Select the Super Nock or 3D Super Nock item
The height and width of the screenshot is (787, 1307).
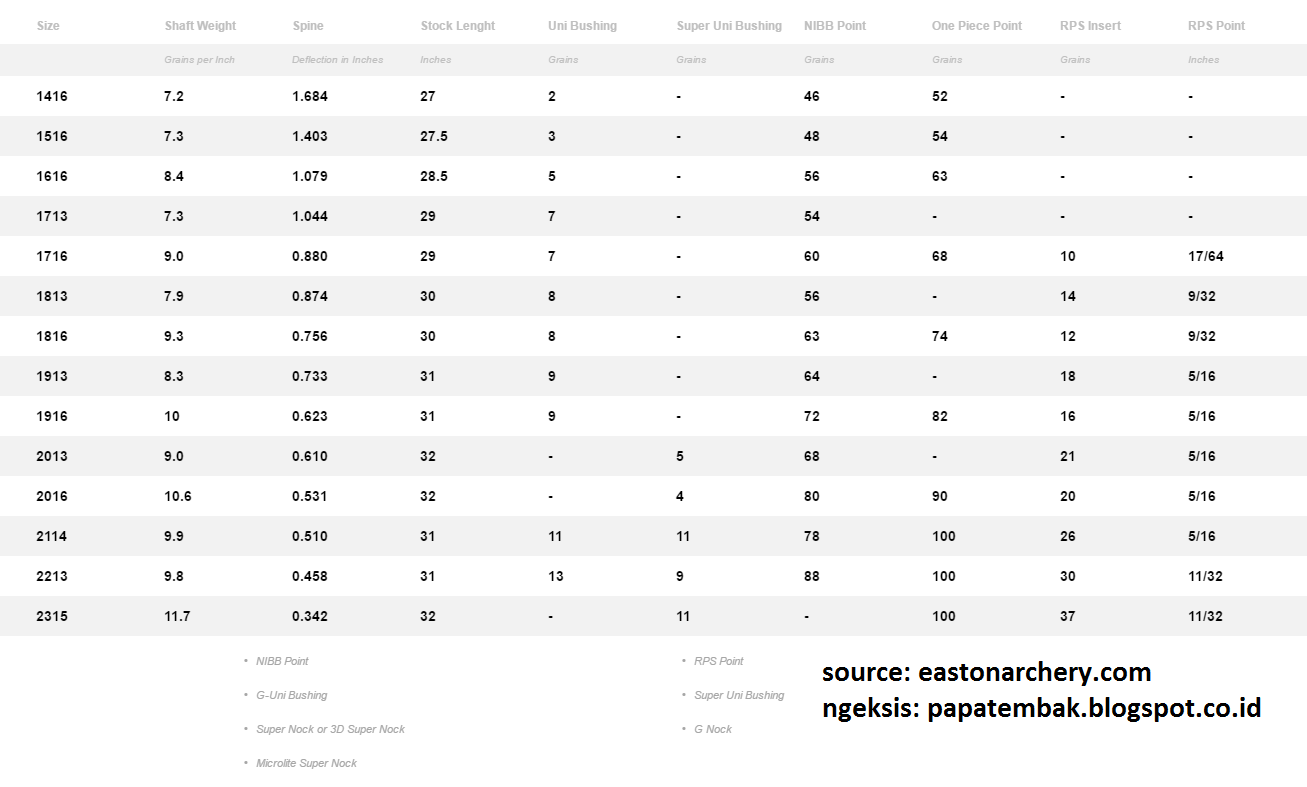(x=330, y=729)
